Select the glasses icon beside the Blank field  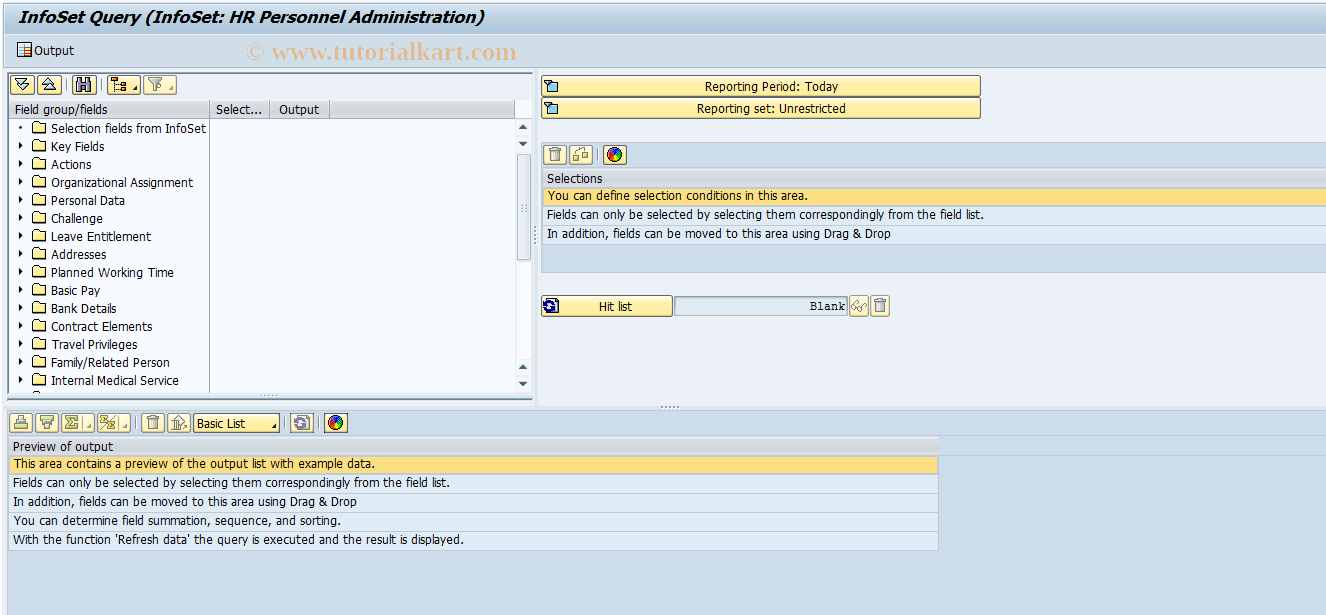tap(858, 305)
